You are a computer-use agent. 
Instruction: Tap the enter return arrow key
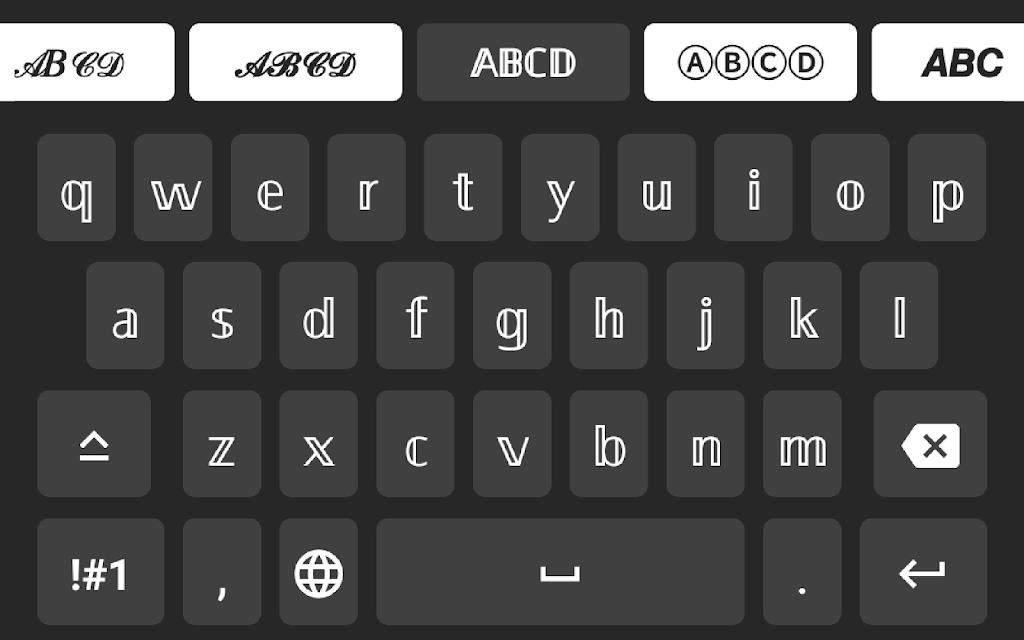coord(923,571)
